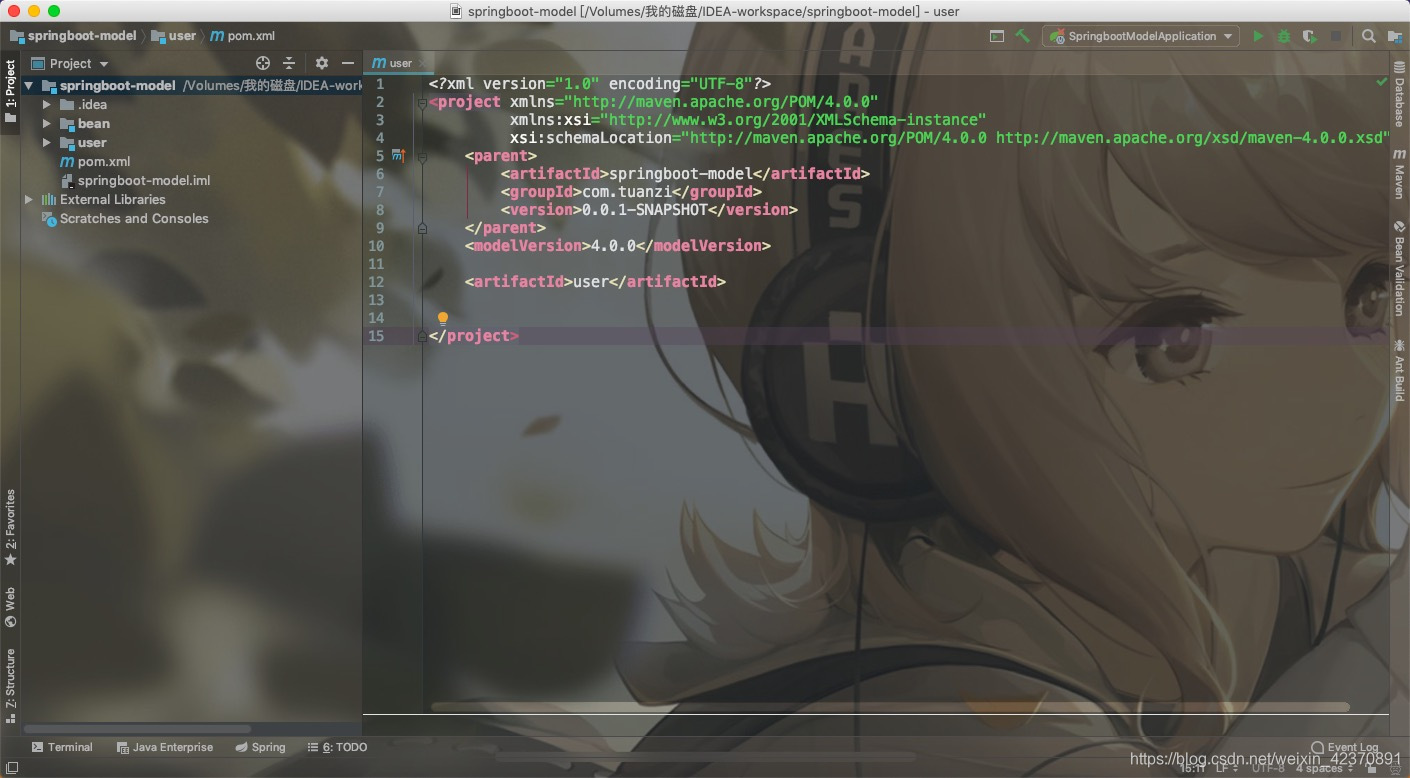
Task: Click the tool window quick-access icon bottom-left
Action: coord(11,768)
